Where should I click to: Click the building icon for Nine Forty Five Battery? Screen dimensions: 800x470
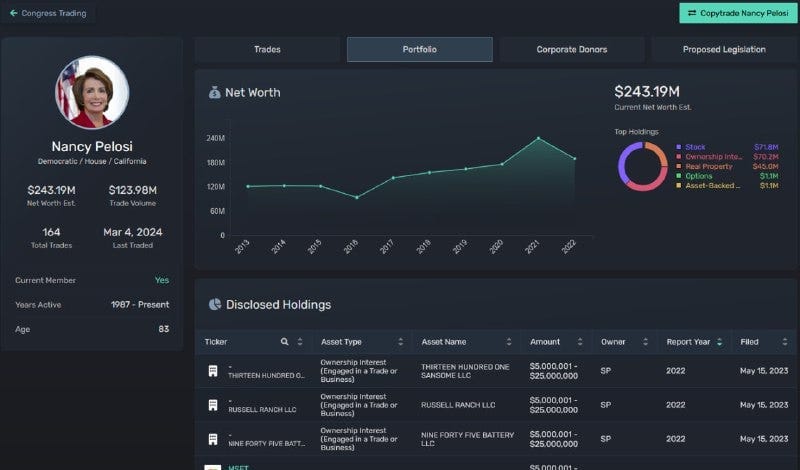pos(213,439)
